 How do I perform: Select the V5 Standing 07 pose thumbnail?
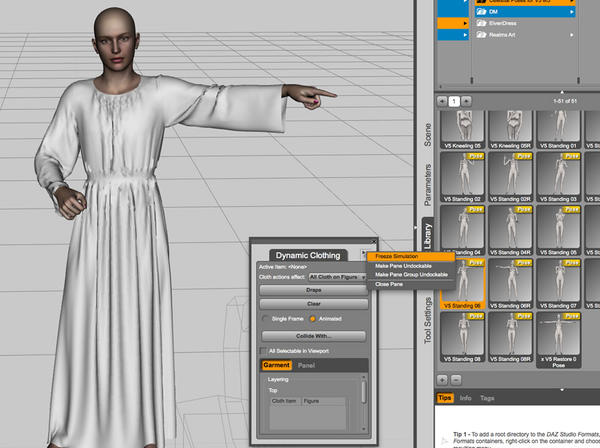pos(558,283)
